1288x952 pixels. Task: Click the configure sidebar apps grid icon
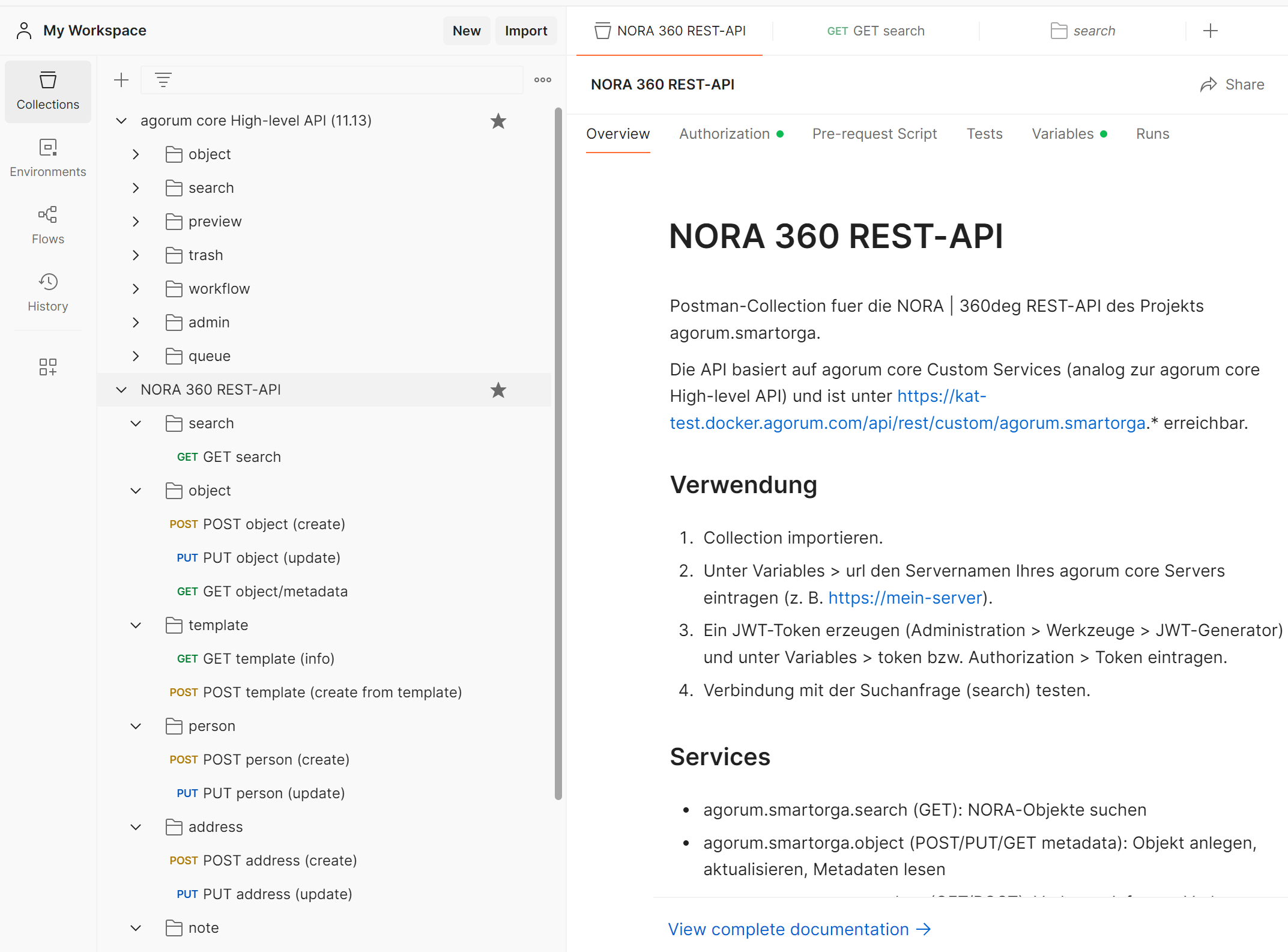click(47, 367)
